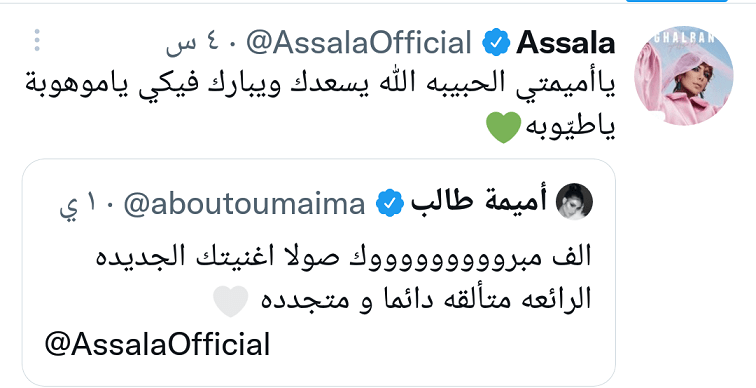The height and width of the screenshot is (388, 756).
Task: Open the @AssalaOfficial mention in quoted tweet
Action: pos(157,345)
